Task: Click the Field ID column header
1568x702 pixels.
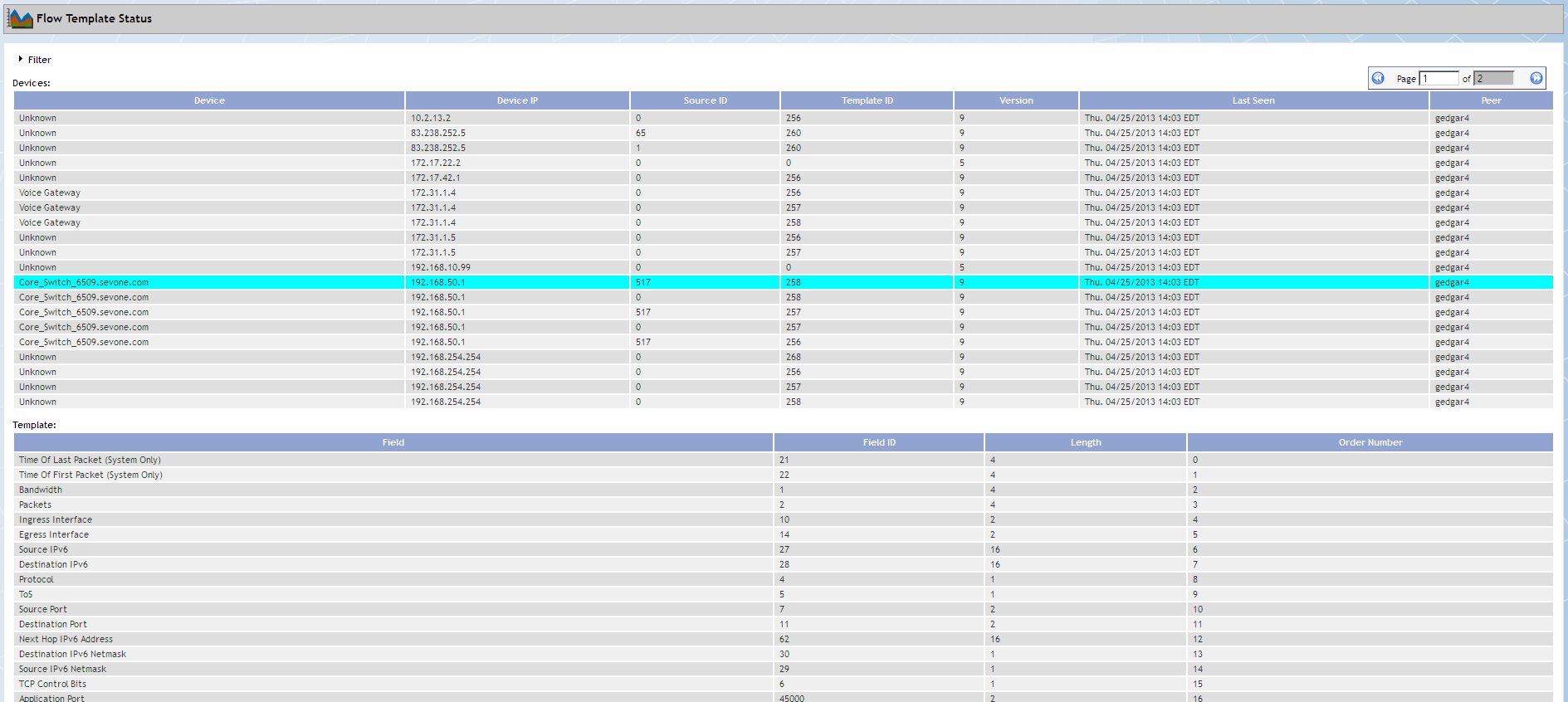Action: click(879, 442)
